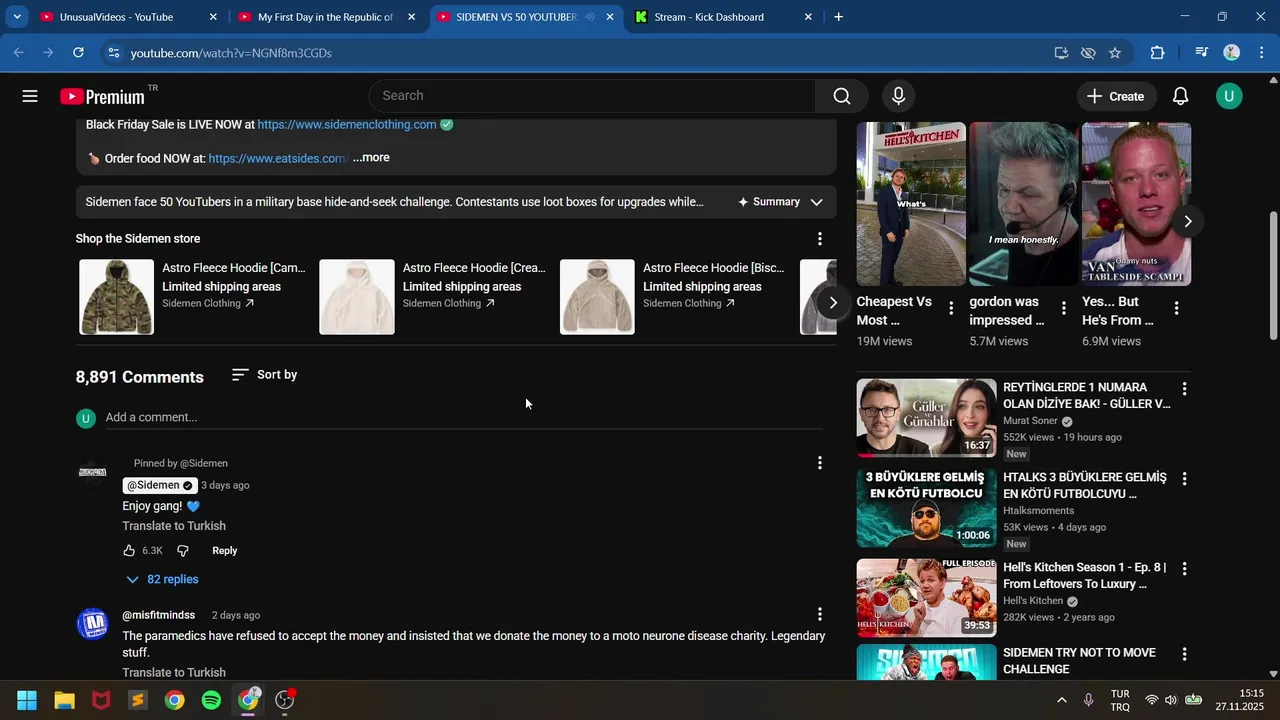Screen dimensions: 1280x720
Task: Open eatsides.com order link
Action: [278, 158]
